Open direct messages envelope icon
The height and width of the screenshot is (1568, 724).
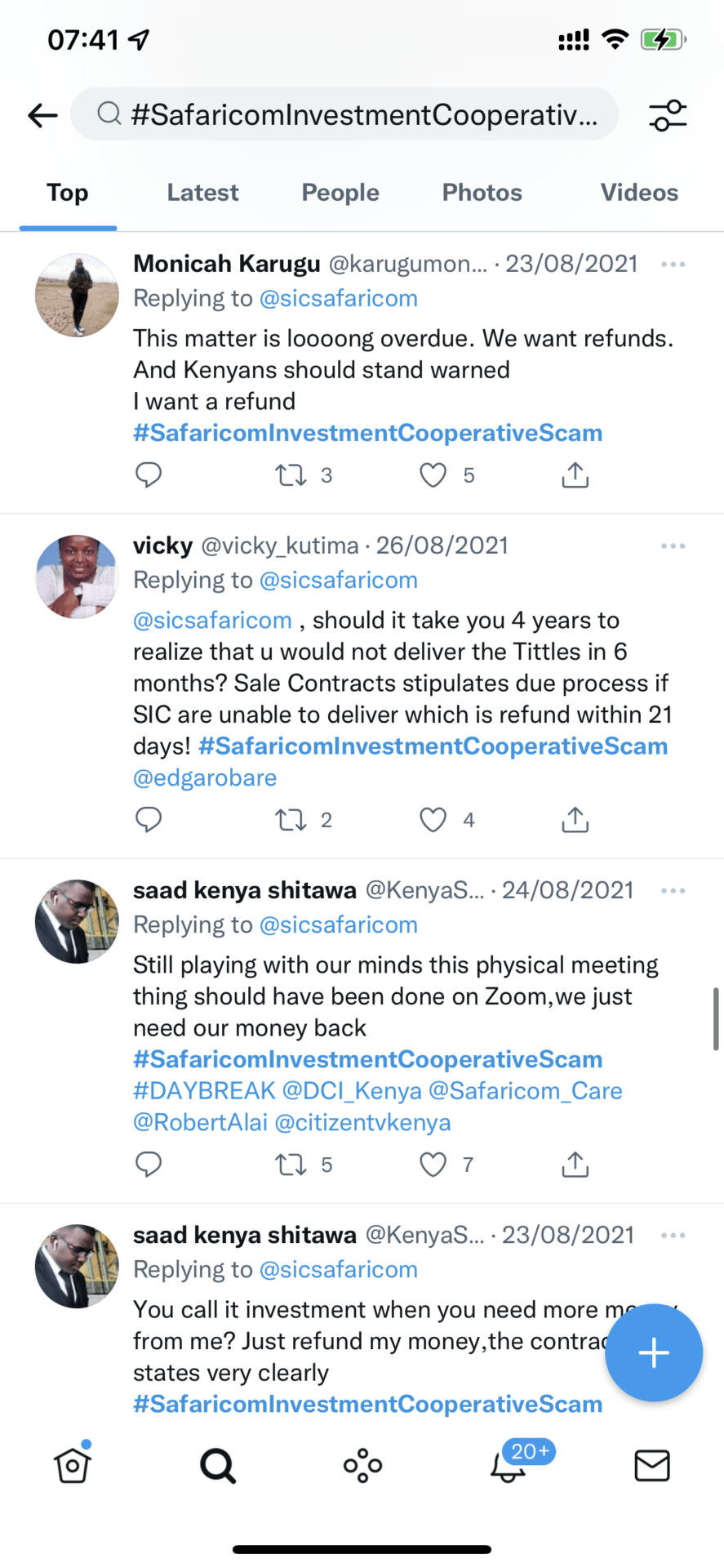click(x=651, y=1466)
